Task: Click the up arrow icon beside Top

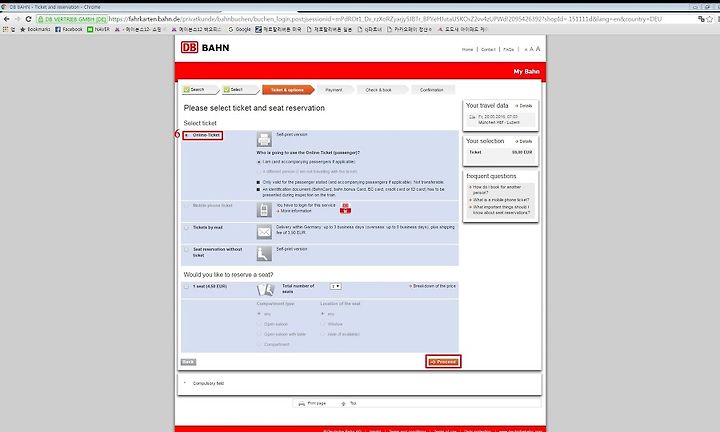Action: pyautogui.click(x=343, y=404)
